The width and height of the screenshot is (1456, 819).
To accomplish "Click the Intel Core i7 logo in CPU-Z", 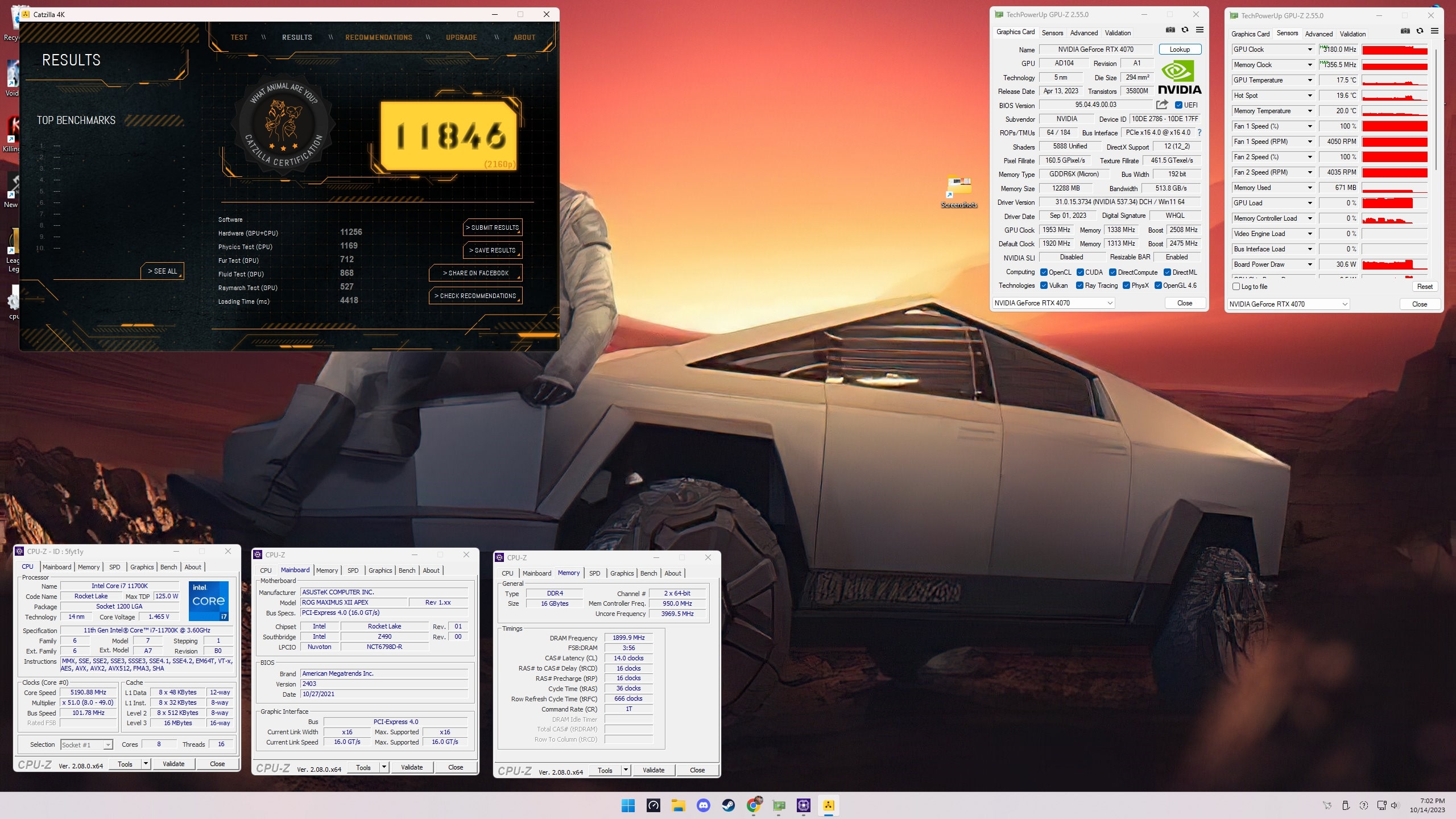I will coord(209,601).
